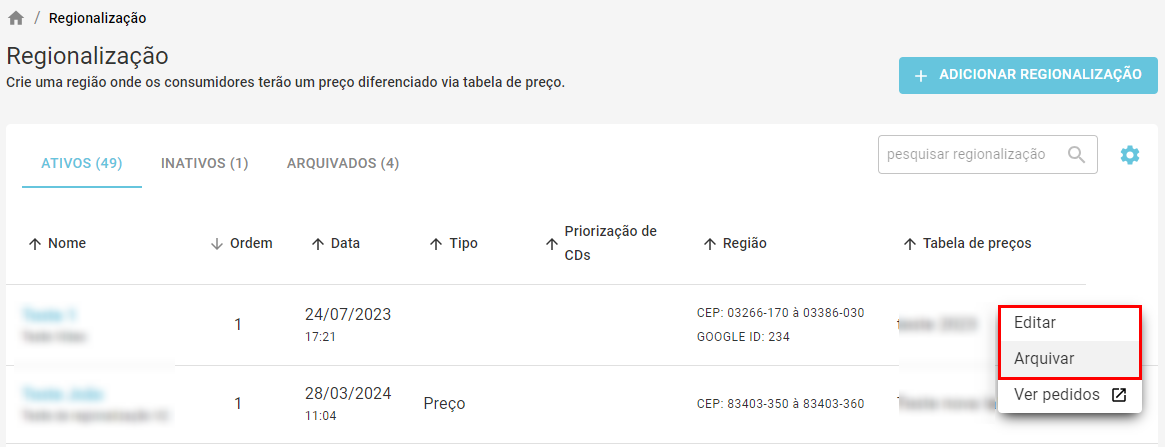Viewport: 1165px width, 447px height.
Task: Click the Data column sort arrow
Action: click(x=317, y=244)
